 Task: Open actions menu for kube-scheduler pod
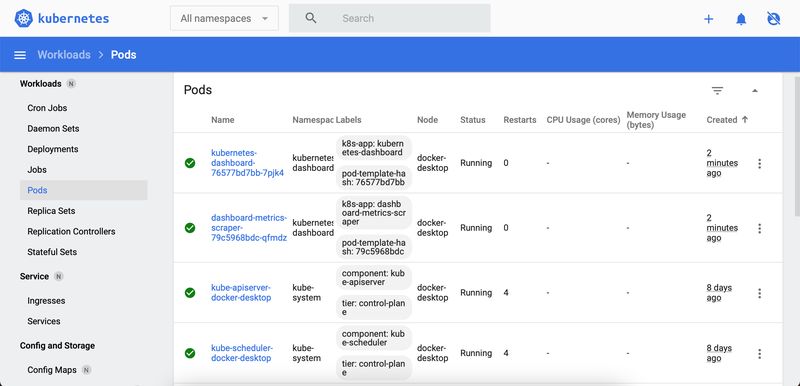760,353
